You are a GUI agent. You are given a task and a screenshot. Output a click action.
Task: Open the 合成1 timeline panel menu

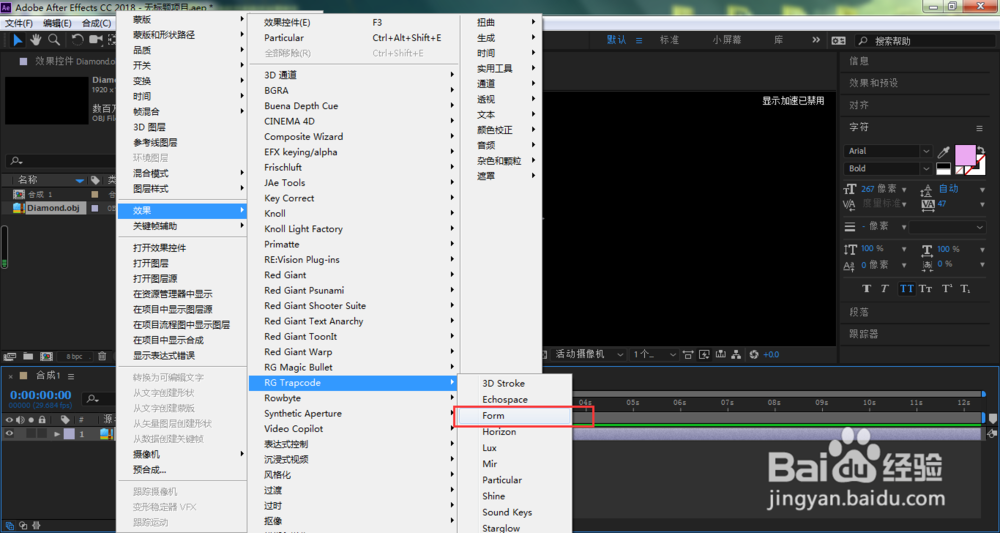(x=71, y=376)
